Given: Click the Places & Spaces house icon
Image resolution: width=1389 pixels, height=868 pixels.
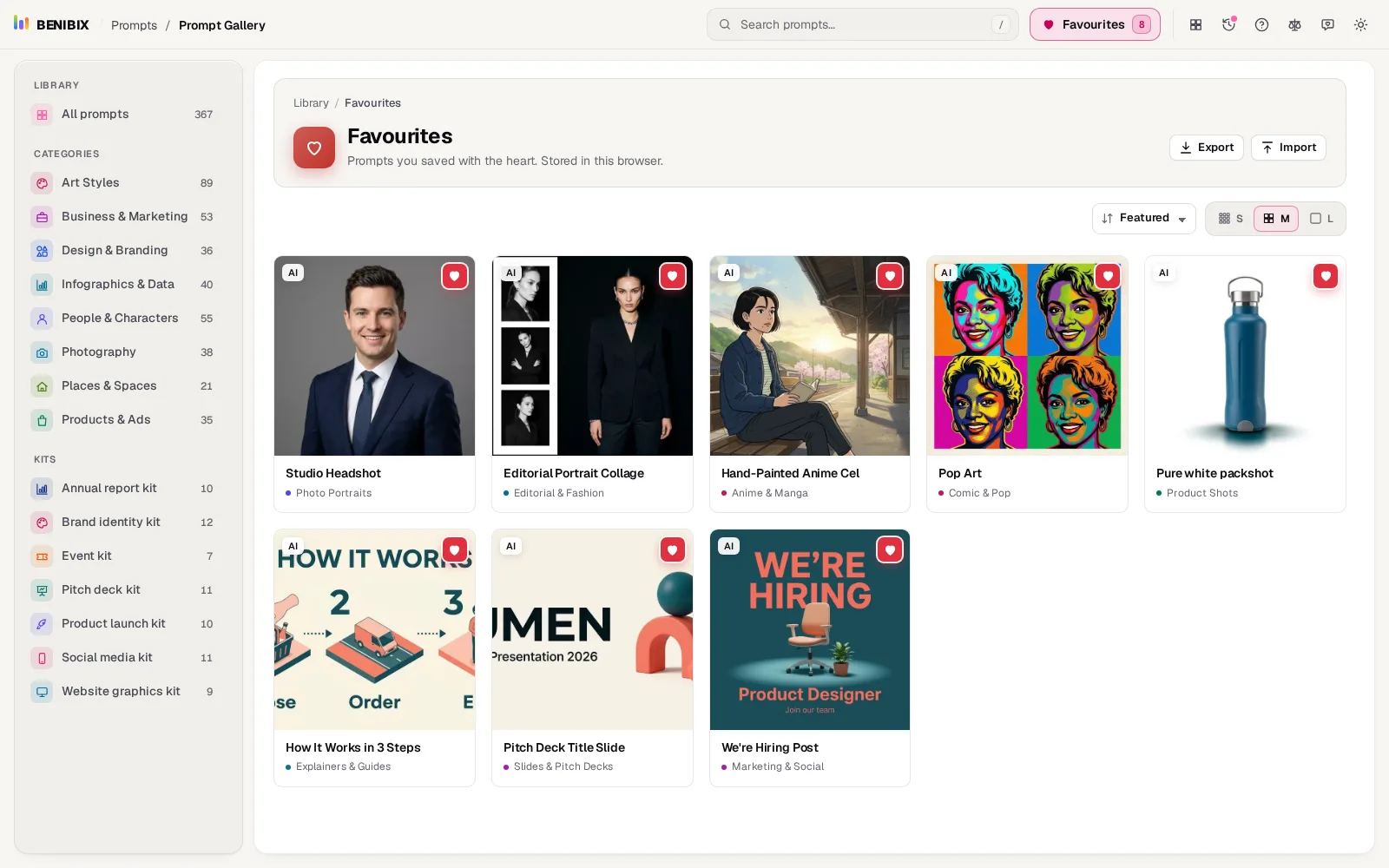Looking at the screenshot, I should (x=42, y=386).
